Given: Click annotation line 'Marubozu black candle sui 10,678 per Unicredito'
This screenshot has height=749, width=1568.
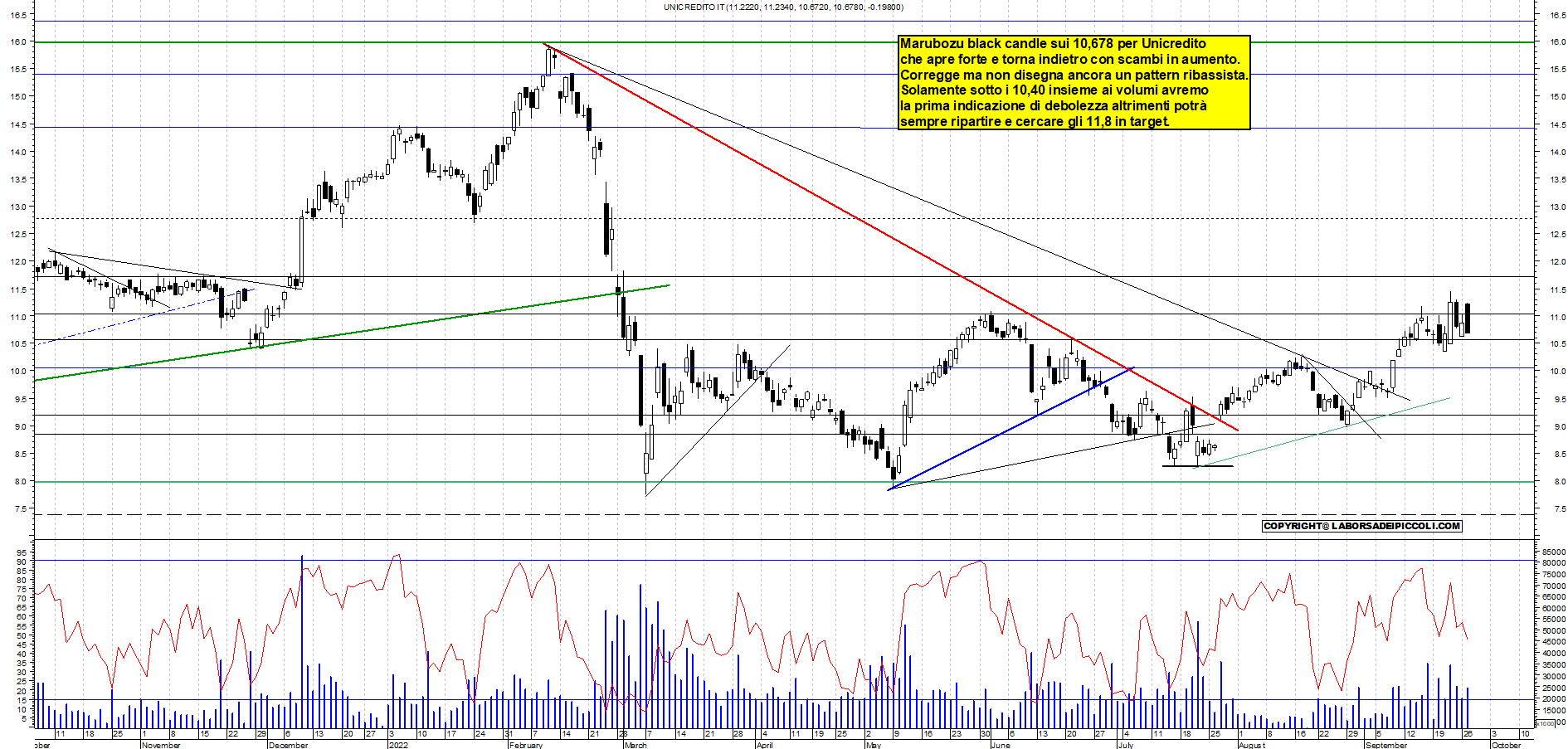Looking at the screenshot, I should pos(1053,43).
